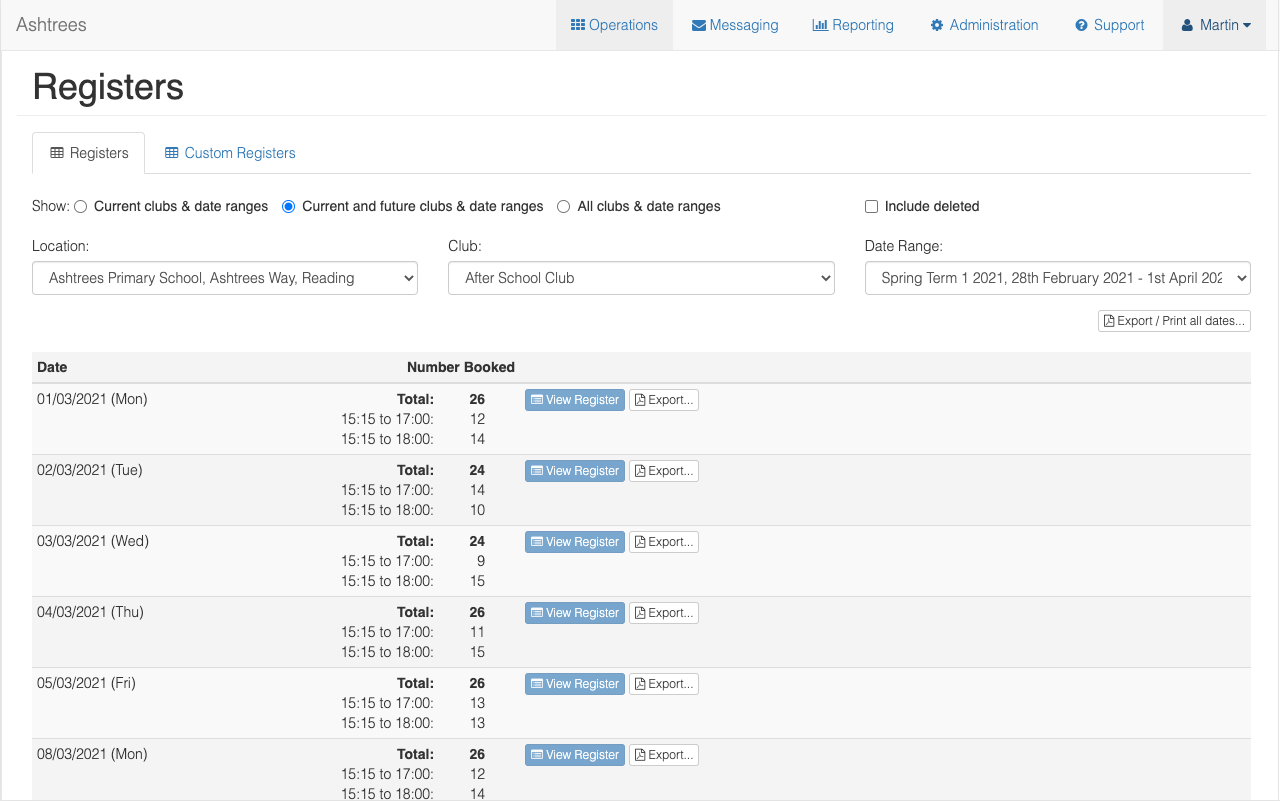Export the 02/03/2021 (Tue) register
The image size is (1280, 801).
point(664,471)
